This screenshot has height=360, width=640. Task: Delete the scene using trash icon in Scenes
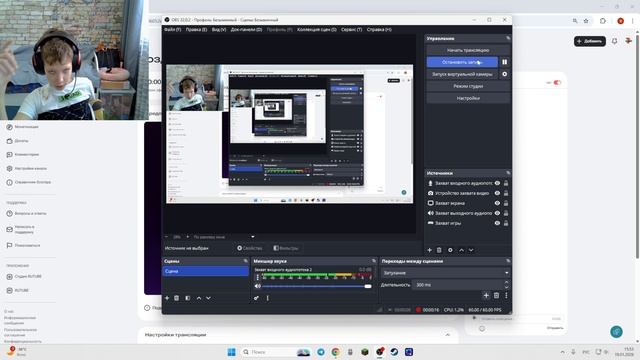pos(176,298)
